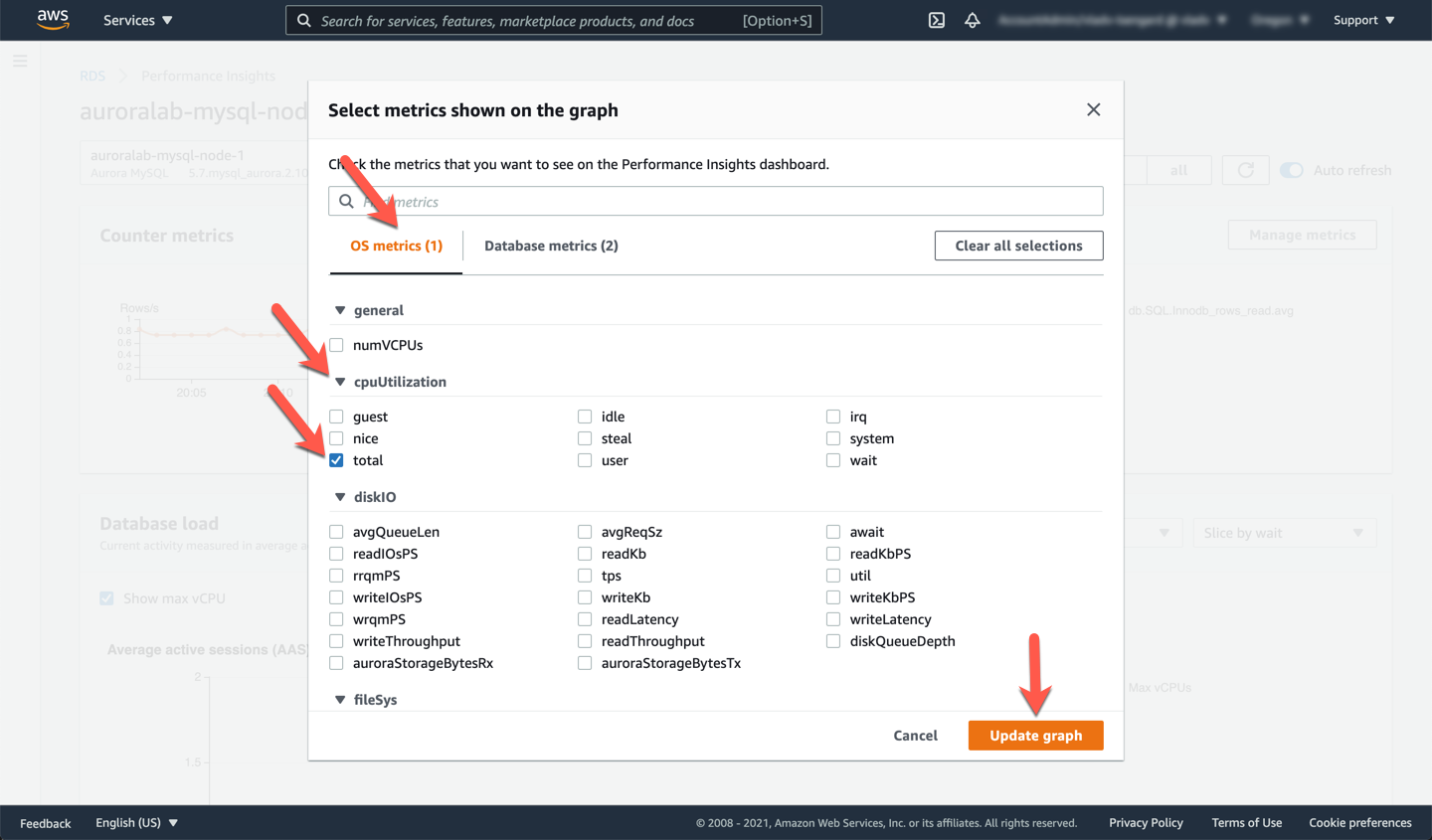Click the search magnifier in metrics filter
Viewport: 1432px width, 840px height.
346,202
